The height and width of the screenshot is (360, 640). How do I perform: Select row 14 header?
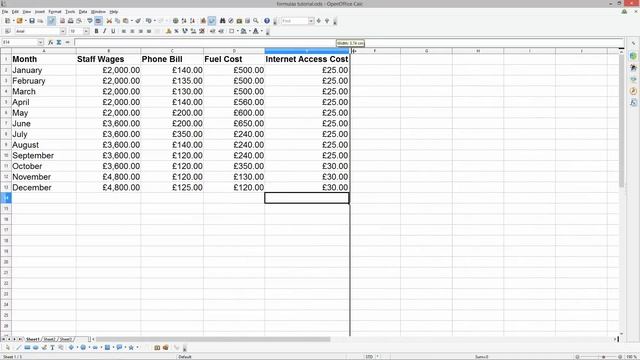6,198
